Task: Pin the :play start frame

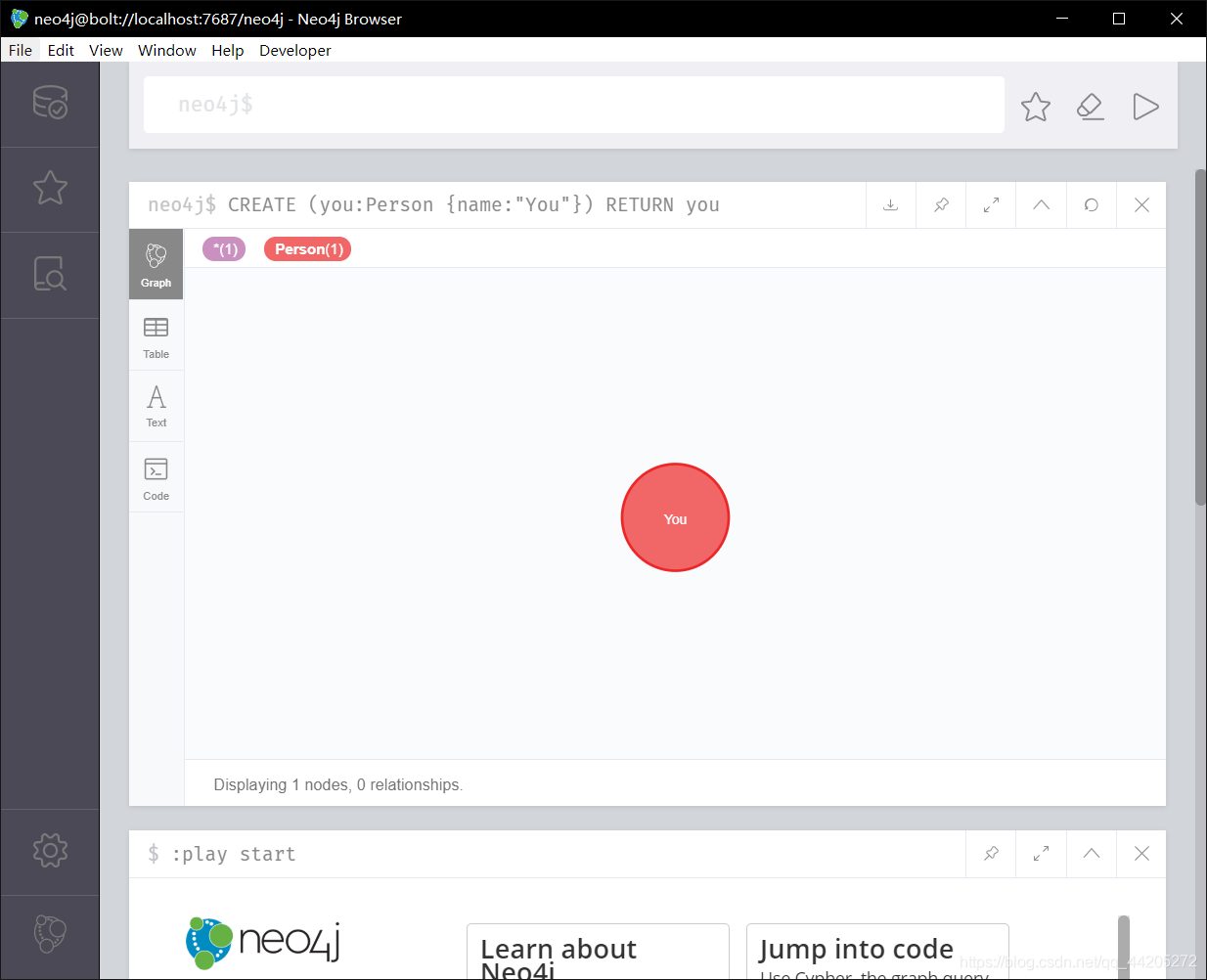Action: point(991,854)
